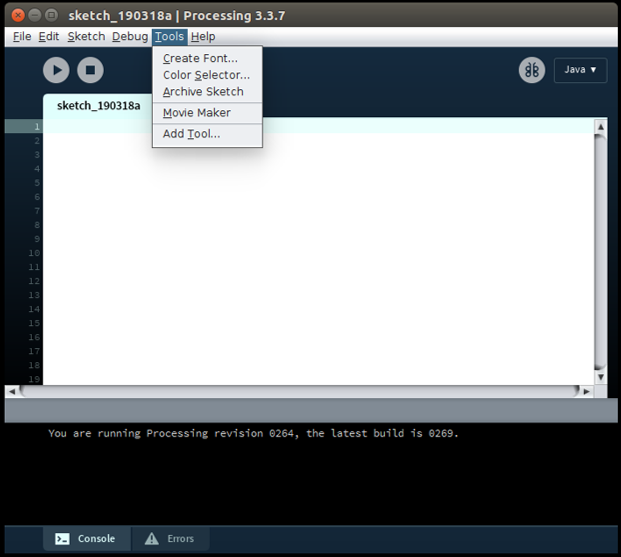Image resolution: width=621 pixels, height=557 pixels.
Task: Open the Edit menu
Action: coord(49,37)
